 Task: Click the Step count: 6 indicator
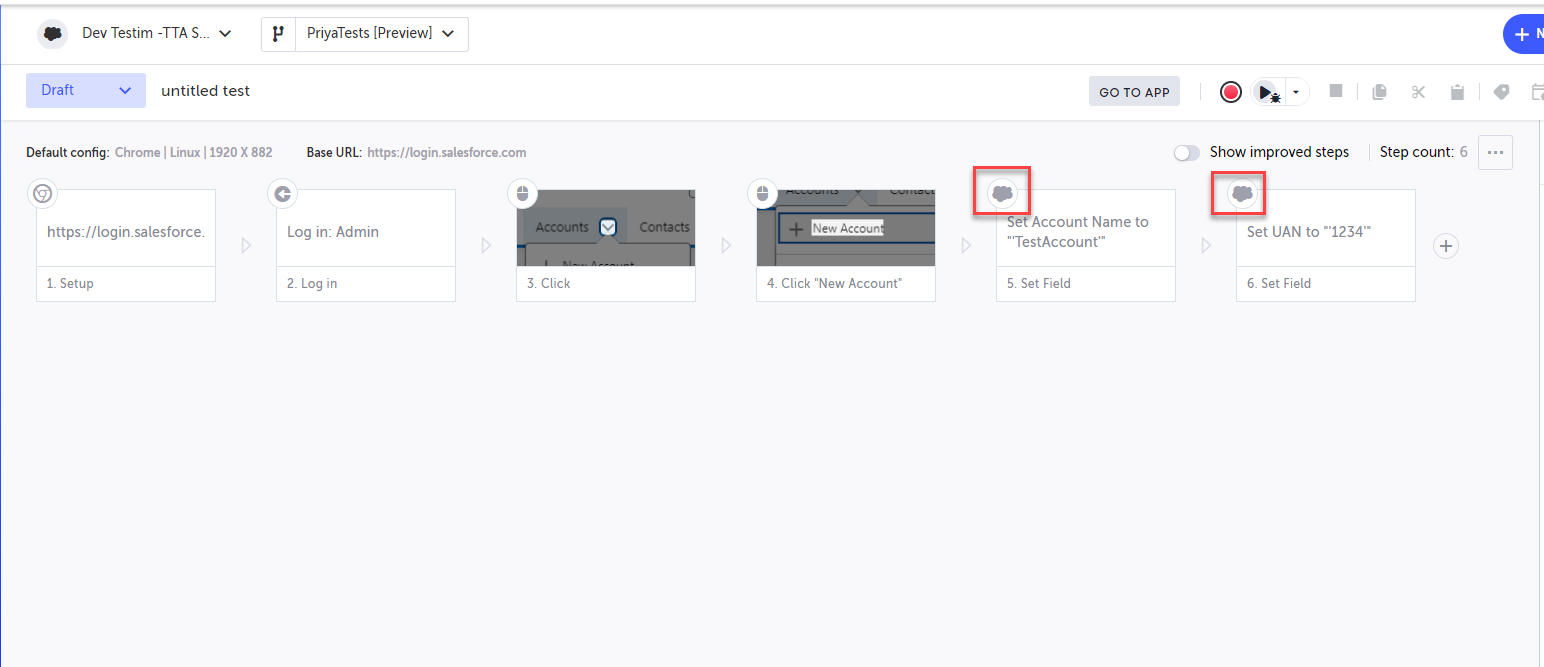click(1424, 152)
